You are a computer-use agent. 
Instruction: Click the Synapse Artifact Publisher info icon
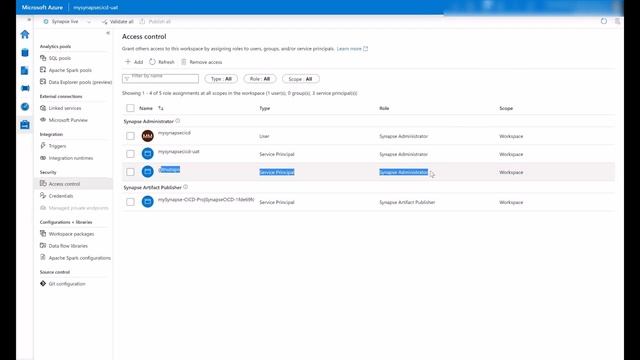pyautogui.click(x=185, y=187)
